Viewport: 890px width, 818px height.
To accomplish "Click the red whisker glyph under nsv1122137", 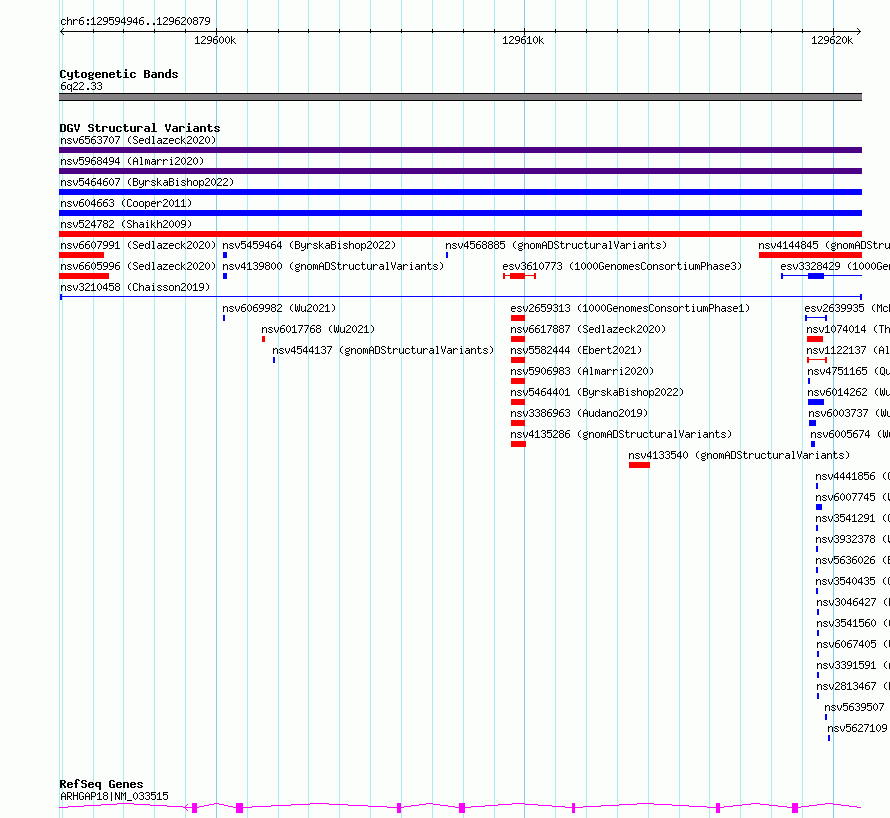I will [x=817, y=360].
